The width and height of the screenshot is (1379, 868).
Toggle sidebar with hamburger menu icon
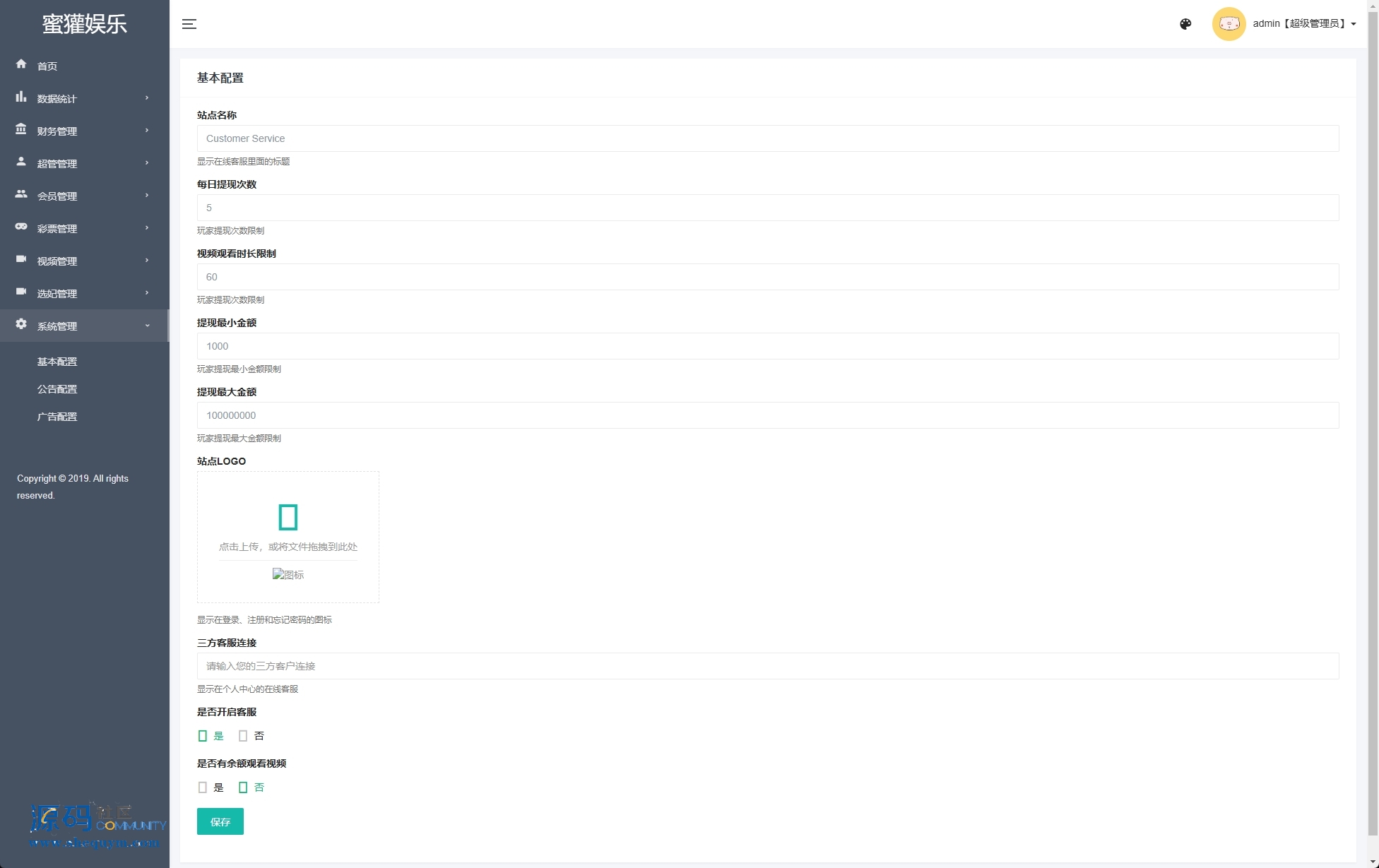(189, 24)
